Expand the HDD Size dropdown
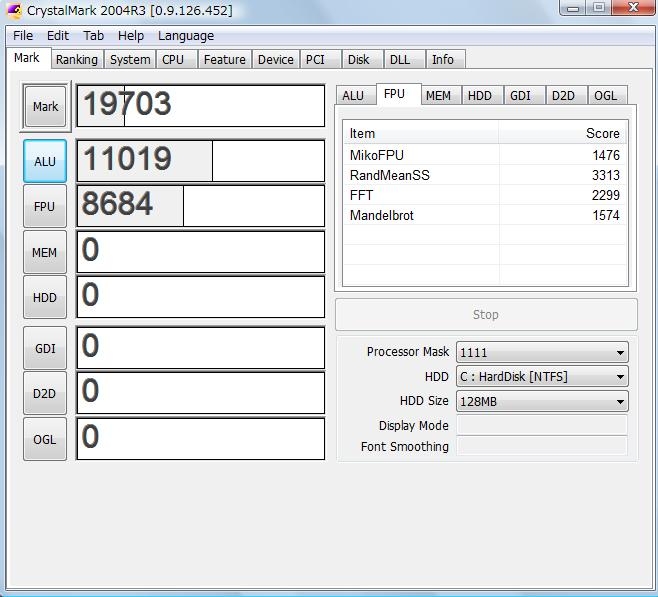This screenshot has height=597, width=658. coord(541,401)
